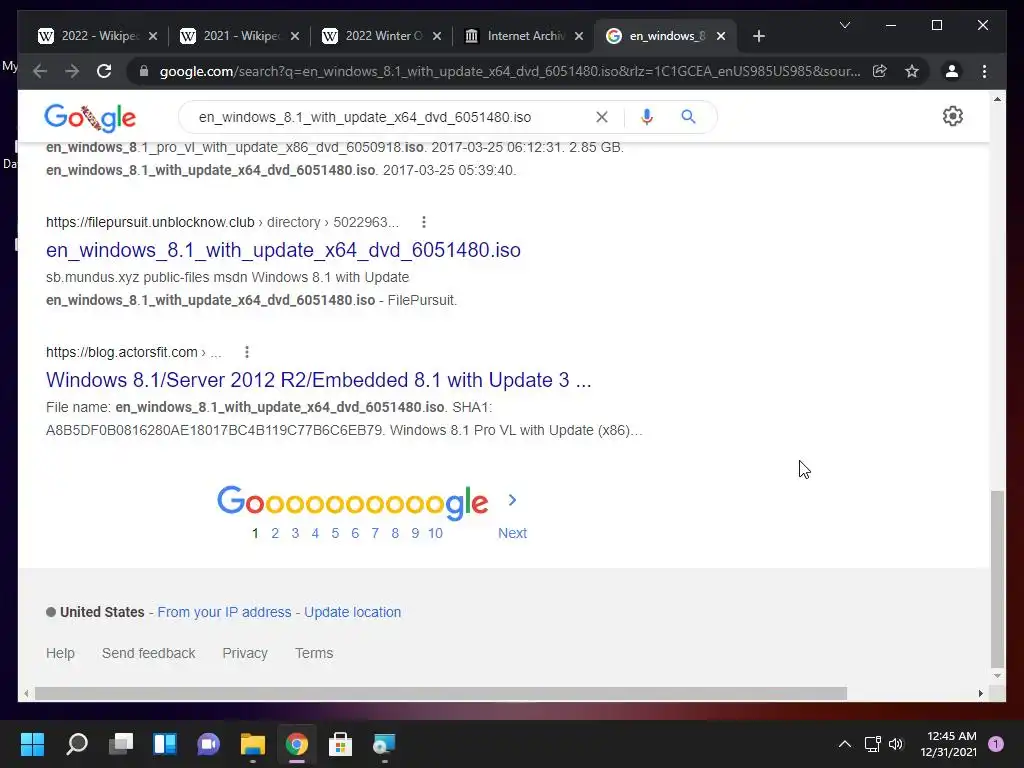Open the Widgets panel on the taskbar
This screenshot has width=1024, height=768.
click(x=165, y=744)
